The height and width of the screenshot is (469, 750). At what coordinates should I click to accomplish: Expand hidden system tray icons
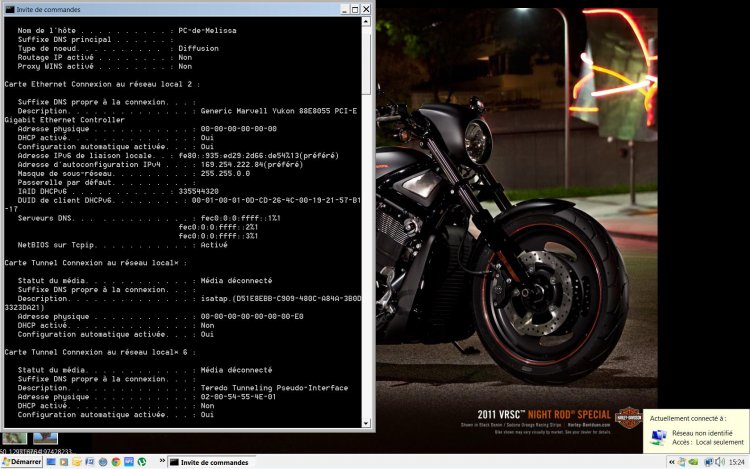point(672,462)
